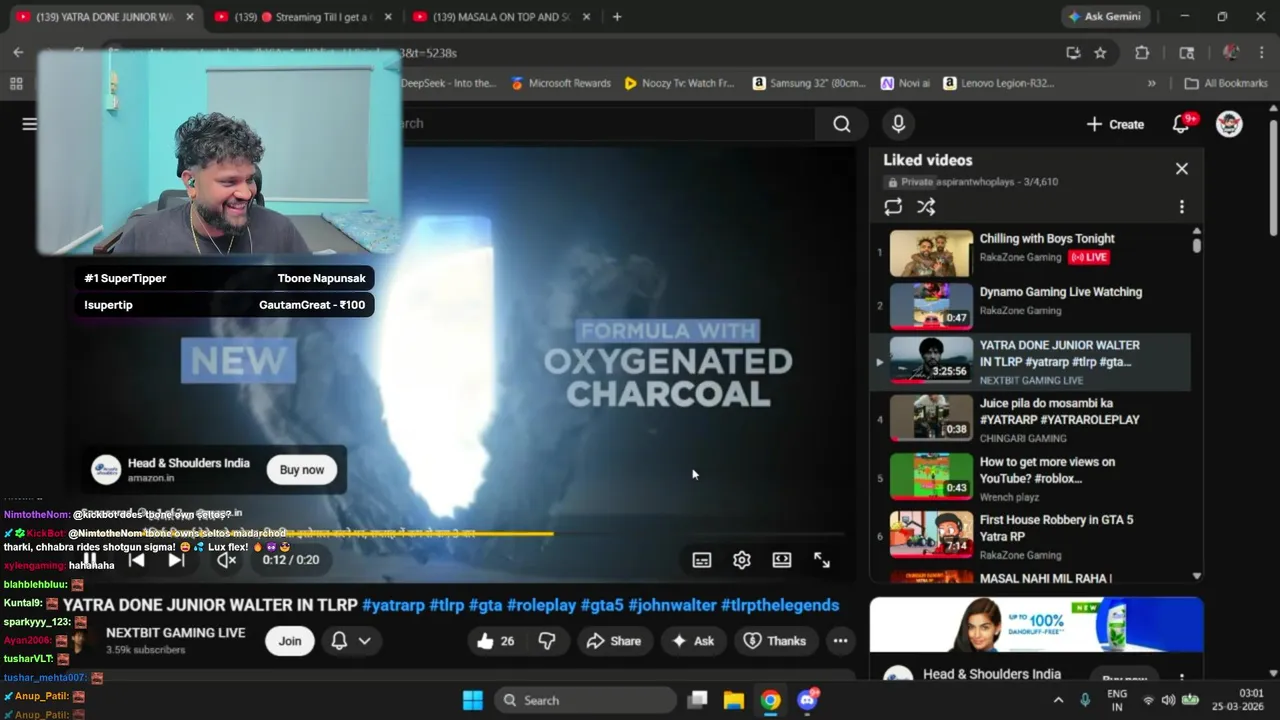Activate voice search microphone icon

898,124
